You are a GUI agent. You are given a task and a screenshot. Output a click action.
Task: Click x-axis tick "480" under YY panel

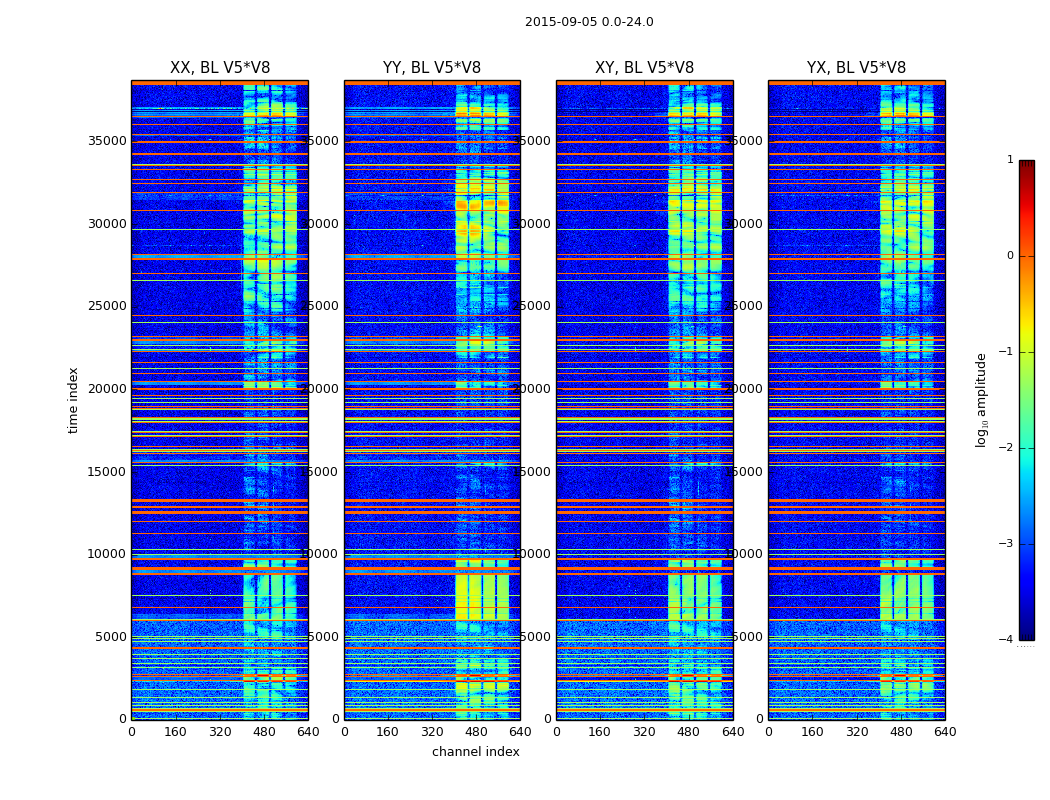coord(476,732)
